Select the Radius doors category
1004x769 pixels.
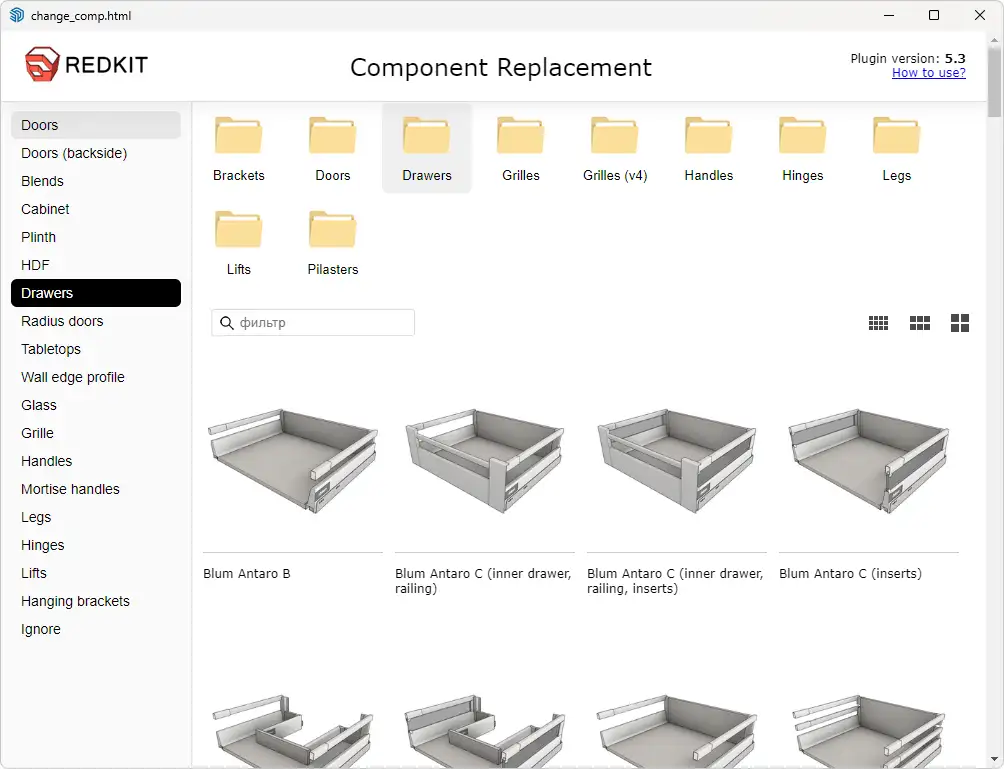62,321
